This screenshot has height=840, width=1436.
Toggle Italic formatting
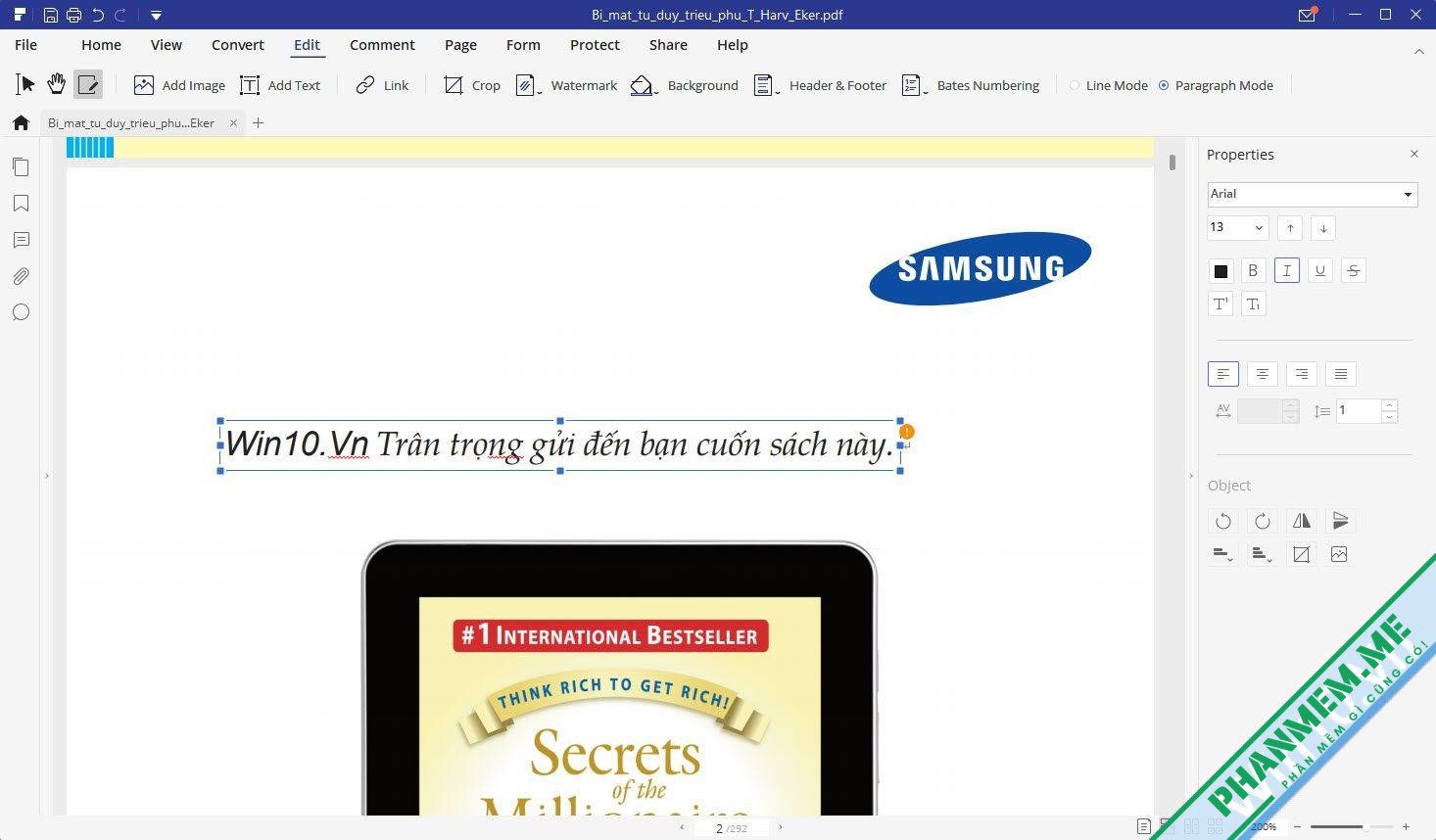(1287, 271)
